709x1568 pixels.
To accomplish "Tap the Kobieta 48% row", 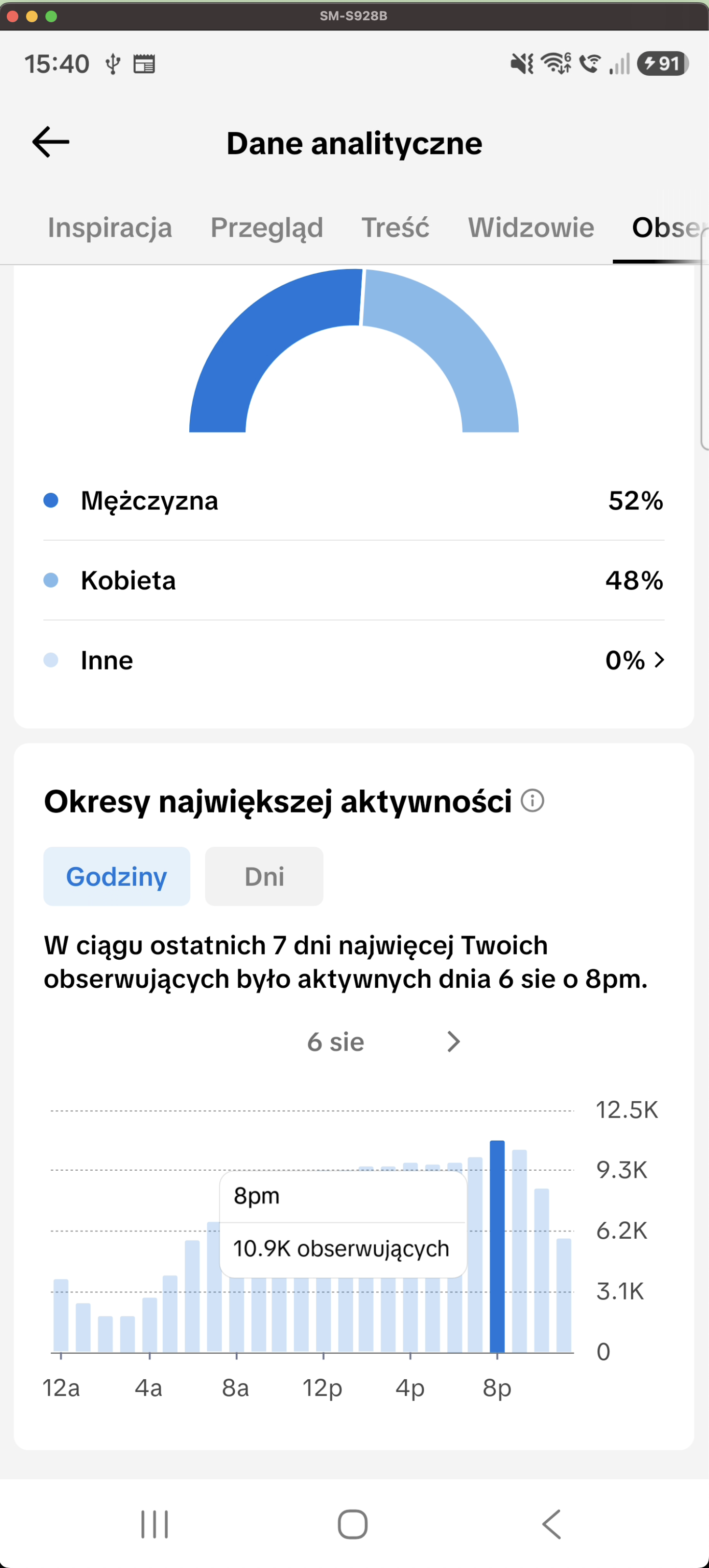I will click(x=354, y=580).
